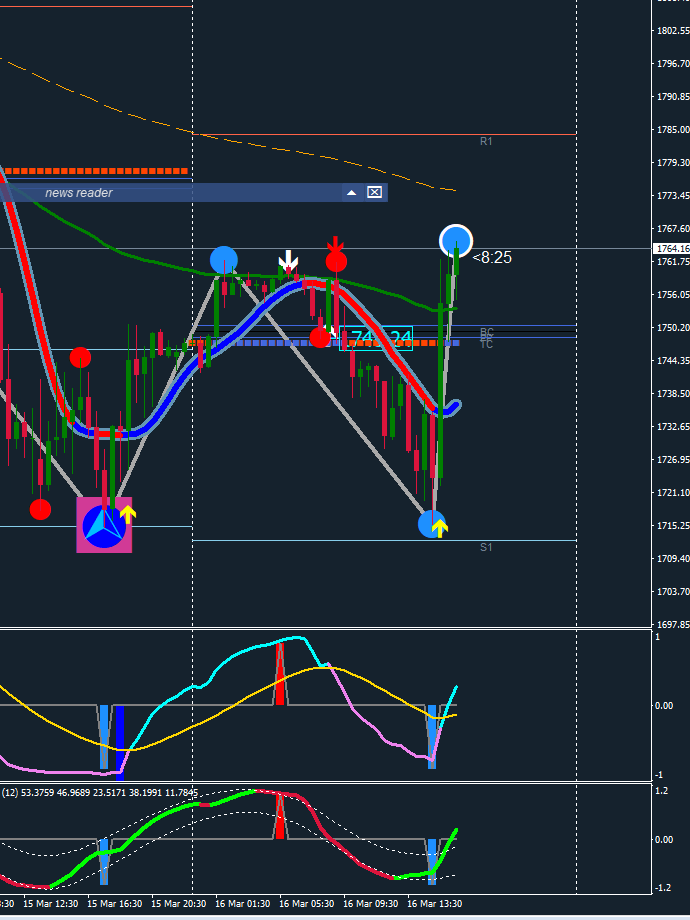Viewport: 690px width, 920px height.
Task: Select the white-ringed blue circle at the latest candle
Action: [x=456, y=241]
